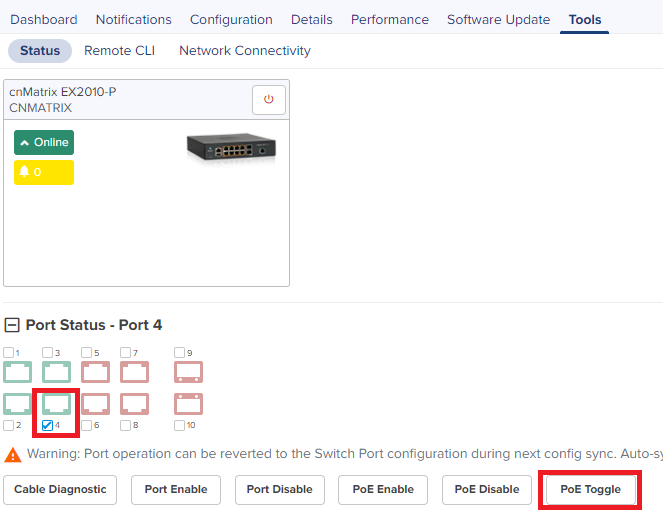Uncheck the port 4 checkbox
The height and width of the screenshot is (511, 663).
tap(47, 425)
